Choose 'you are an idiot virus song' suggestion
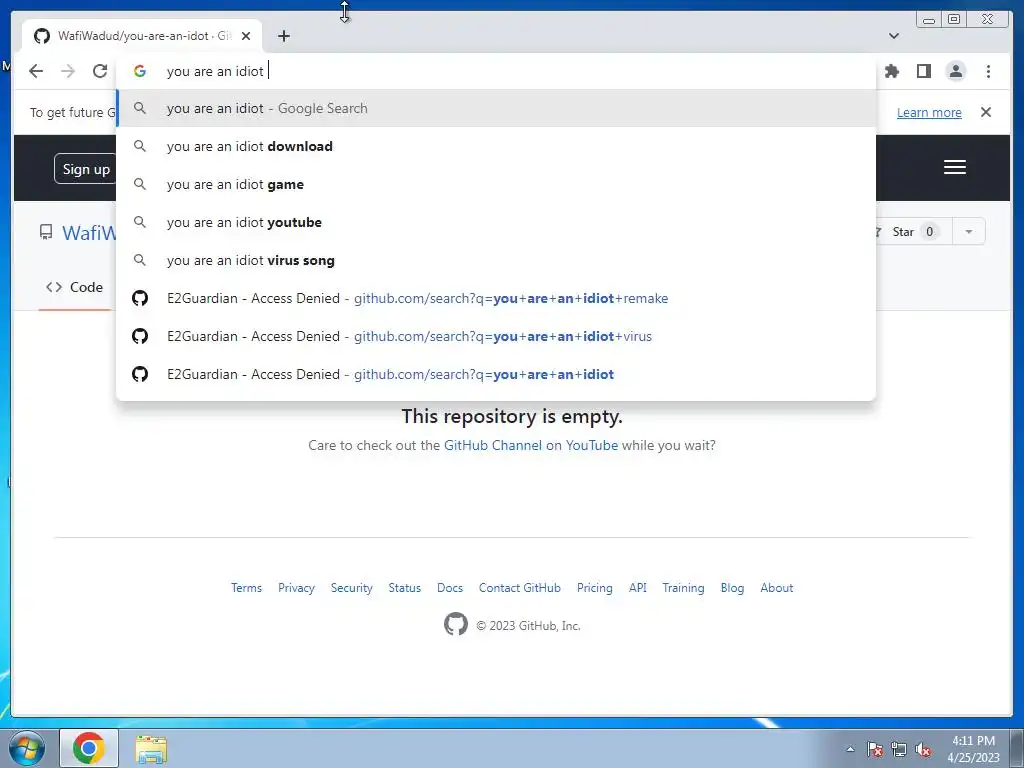Screen dimensions: 1024x768 (x=496, y=260)
